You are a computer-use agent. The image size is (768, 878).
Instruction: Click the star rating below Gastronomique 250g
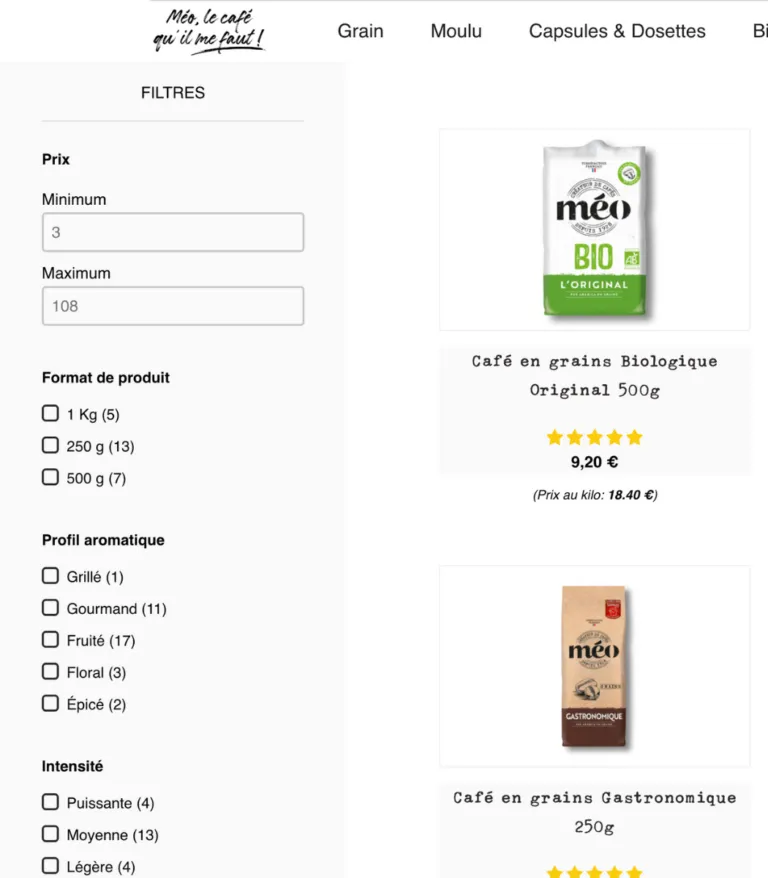(594, 871)
